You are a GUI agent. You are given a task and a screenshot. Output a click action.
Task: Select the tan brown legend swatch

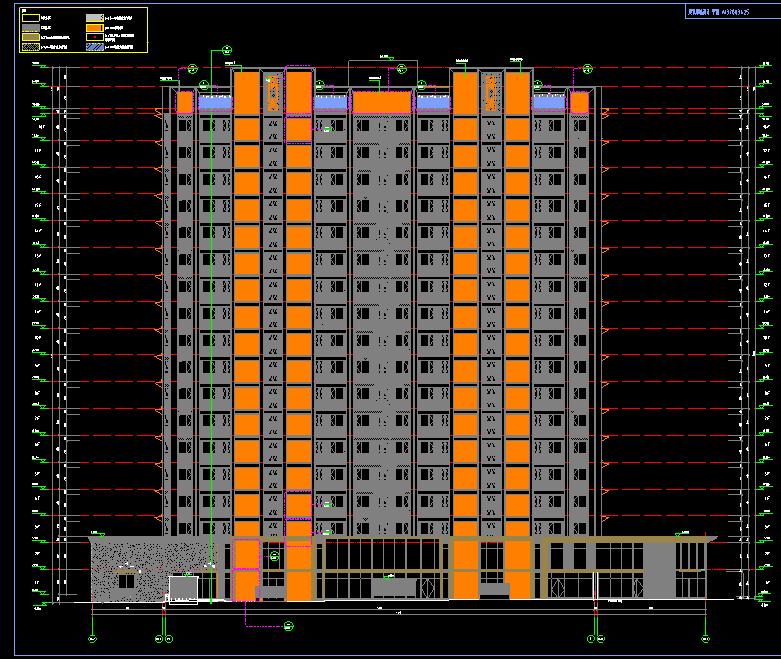pos(31,37)
